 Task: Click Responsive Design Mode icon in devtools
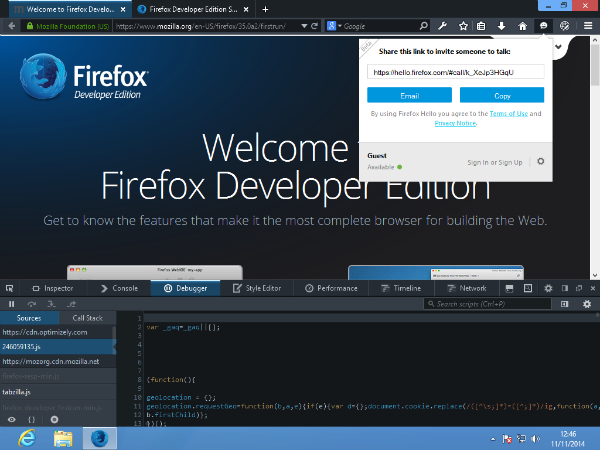coord(528,288)
